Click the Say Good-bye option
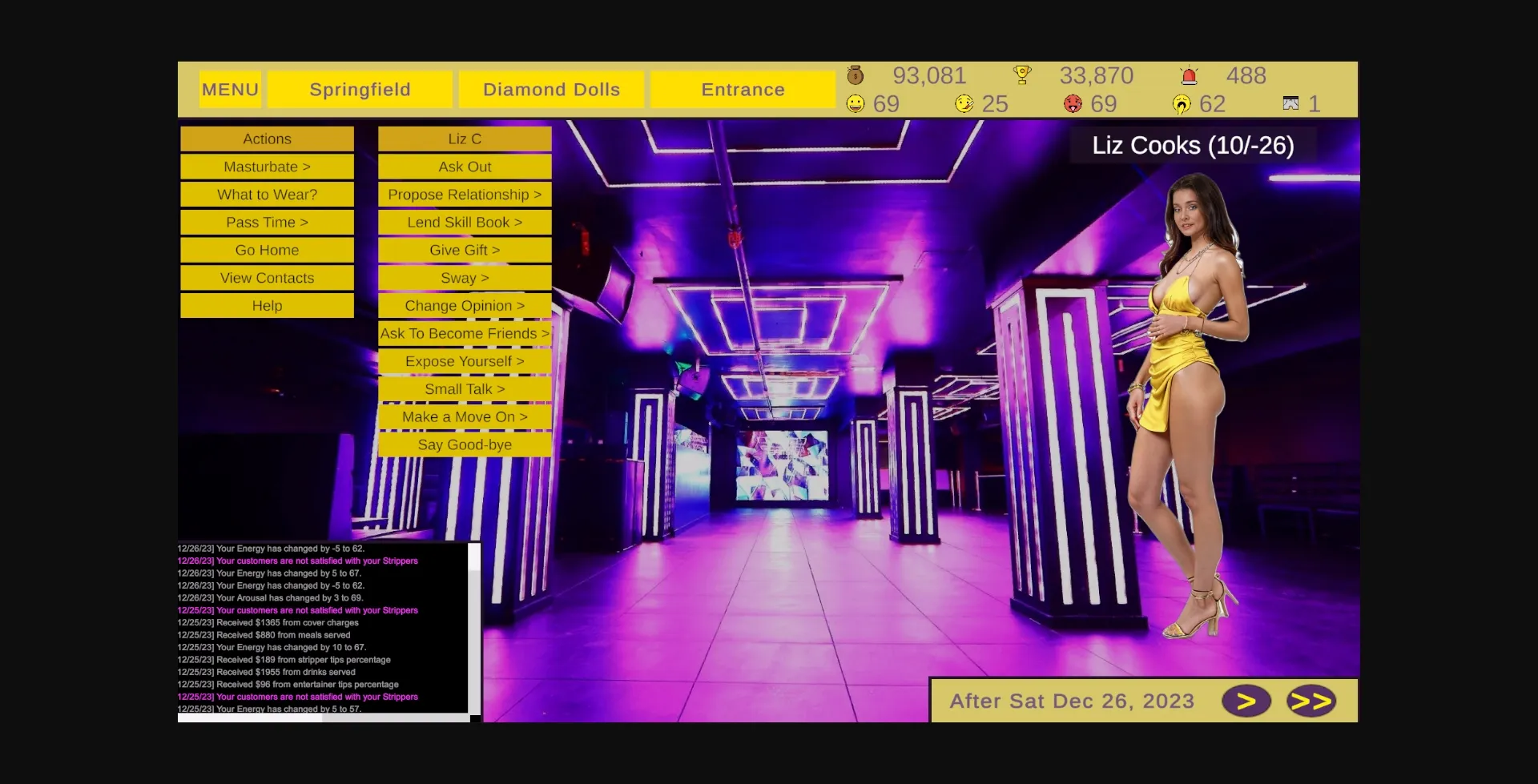The image size is (1538, 784). [x=465, y=444]
